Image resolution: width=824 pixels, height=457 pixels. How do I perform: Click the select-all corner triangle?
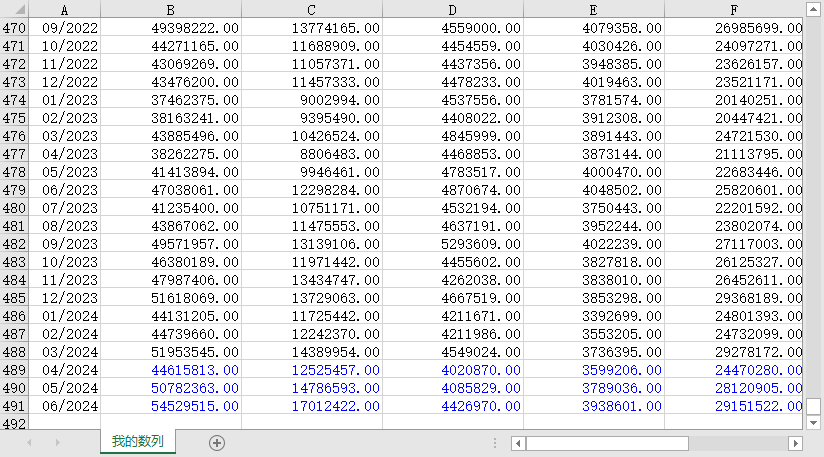tap(20, 9)
